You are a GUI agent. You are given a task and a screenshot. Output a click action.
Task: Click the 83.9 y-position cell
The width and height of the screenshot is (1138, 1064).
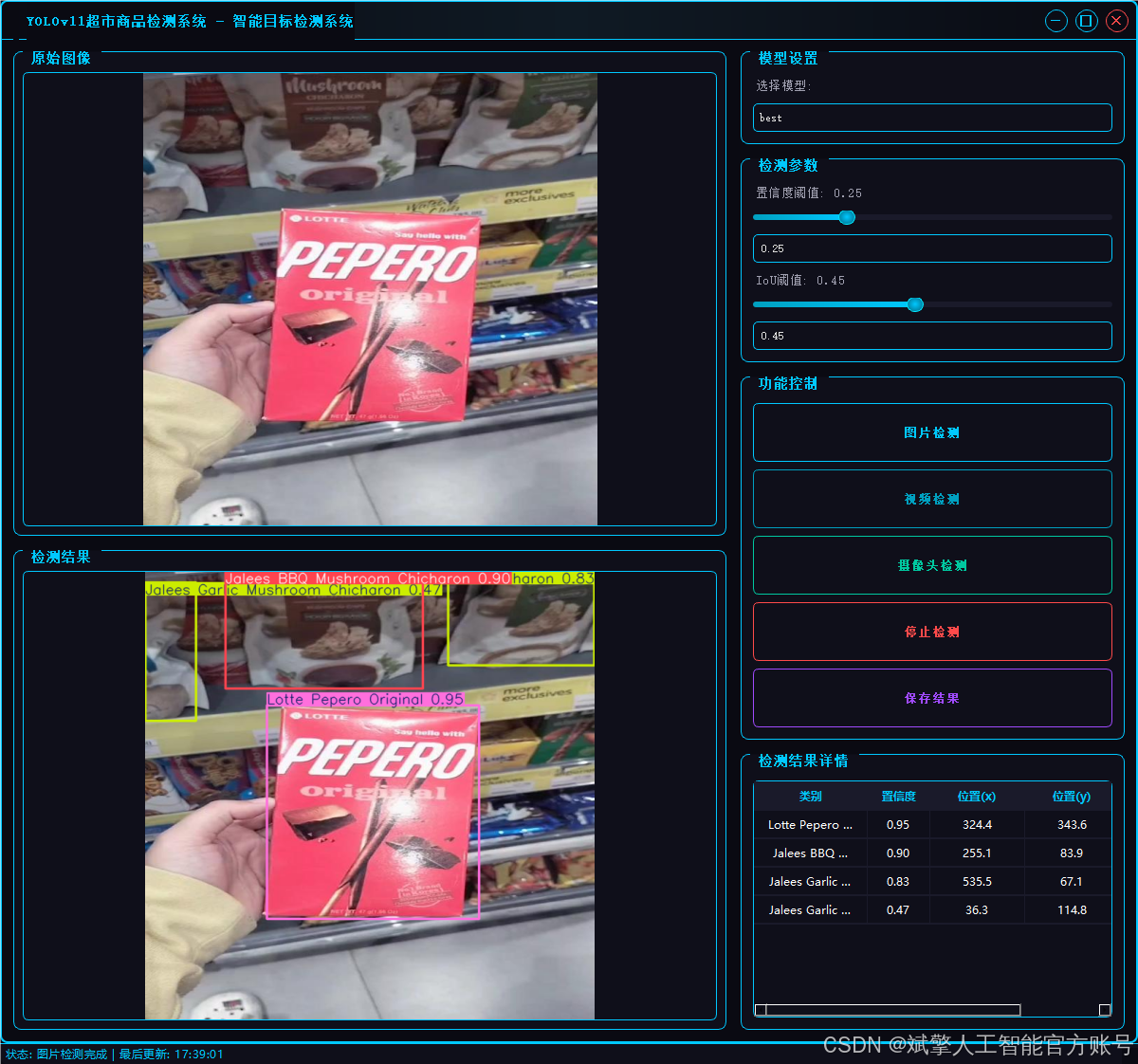(x=1072, y=853)
